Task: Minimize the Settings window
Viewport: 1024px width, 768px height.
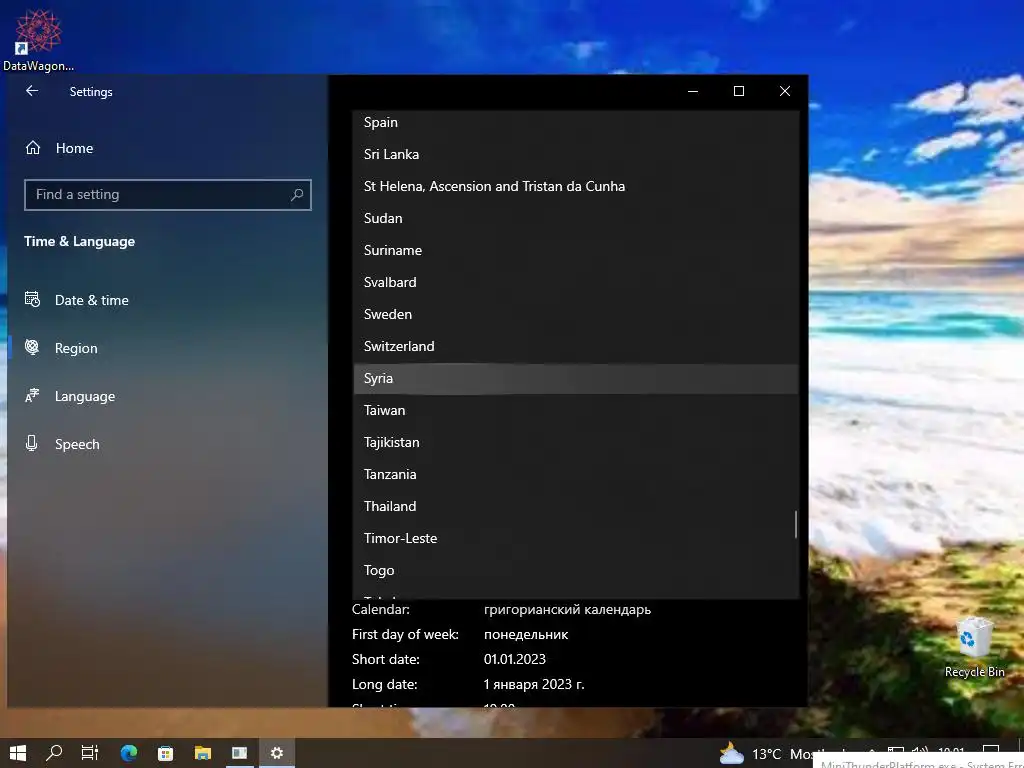Action: (693, 91)
